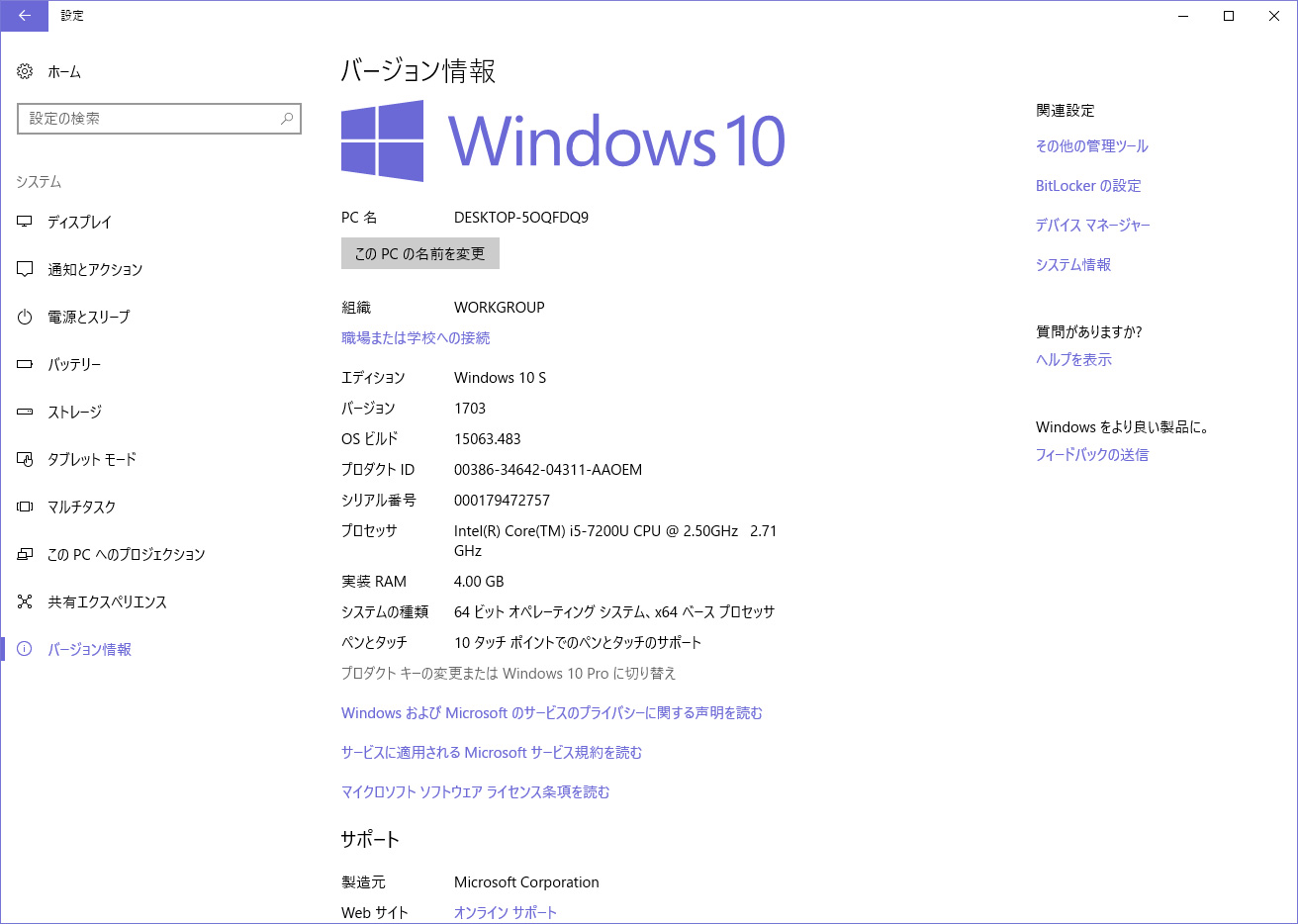Select タブレット モード menu item
Screen dimensions: 1298x924
tap(92, 459)
